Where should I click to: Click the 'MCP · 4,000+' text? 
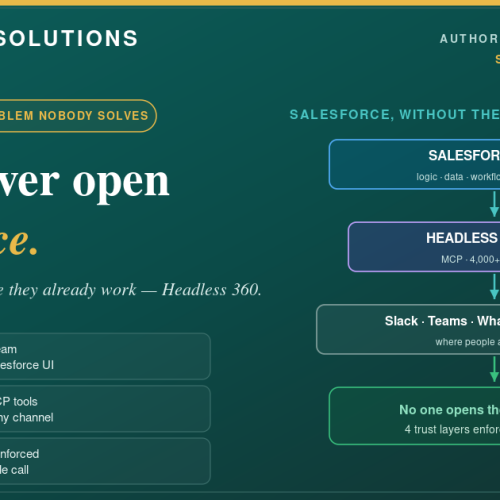470,259
